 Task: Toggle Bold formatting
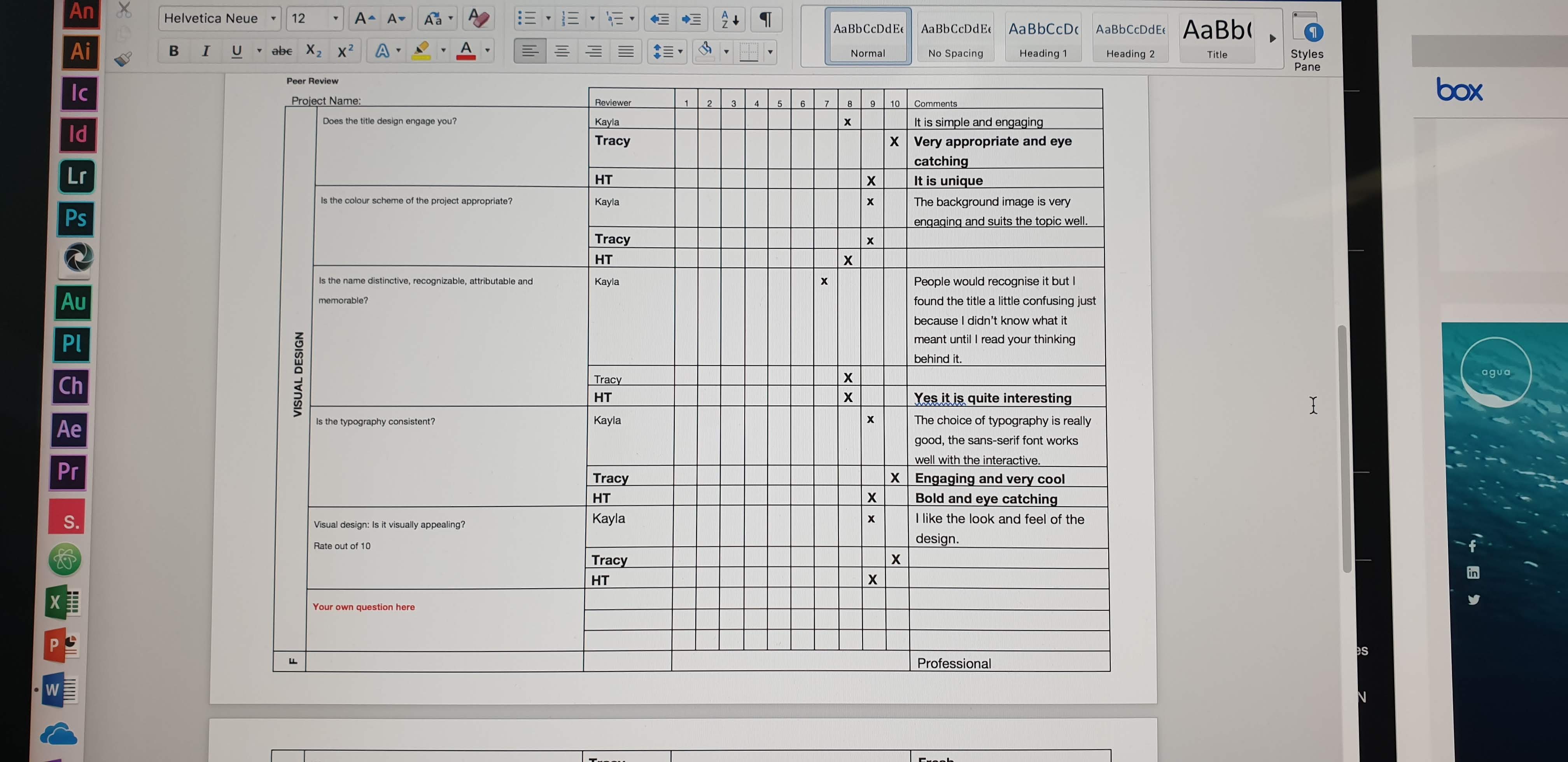174,51
